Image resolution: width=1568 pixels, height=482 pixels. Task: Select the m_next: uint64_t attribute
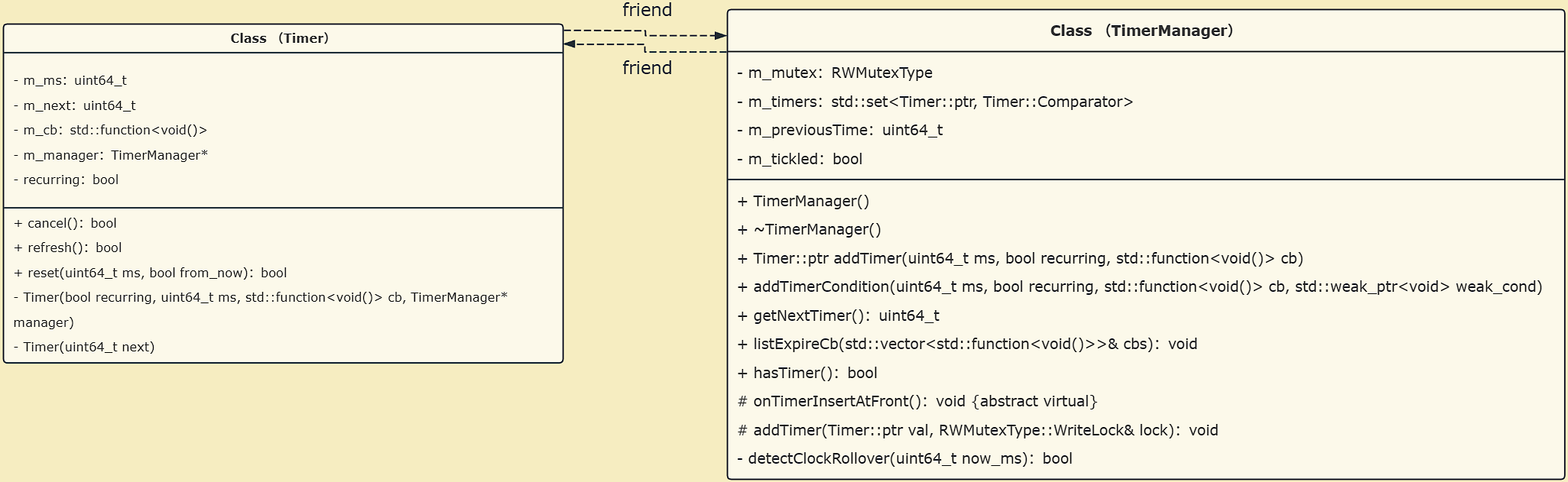tap(75, 105)
